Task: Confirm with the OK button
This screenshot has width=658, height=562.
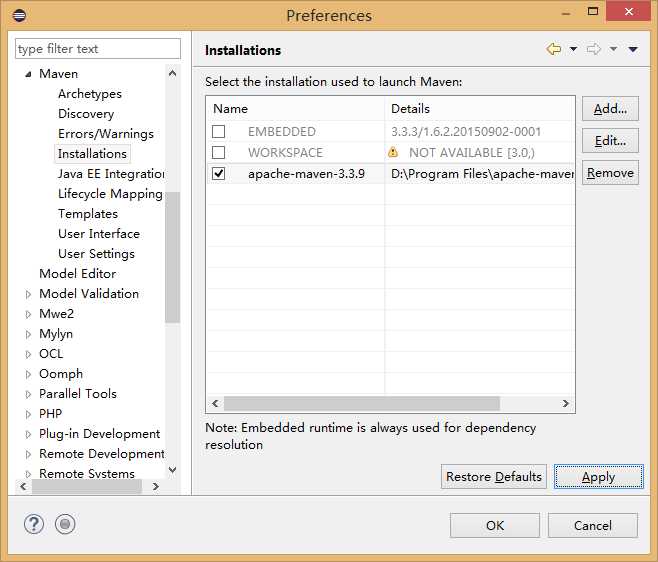Action: click(495, 525)
